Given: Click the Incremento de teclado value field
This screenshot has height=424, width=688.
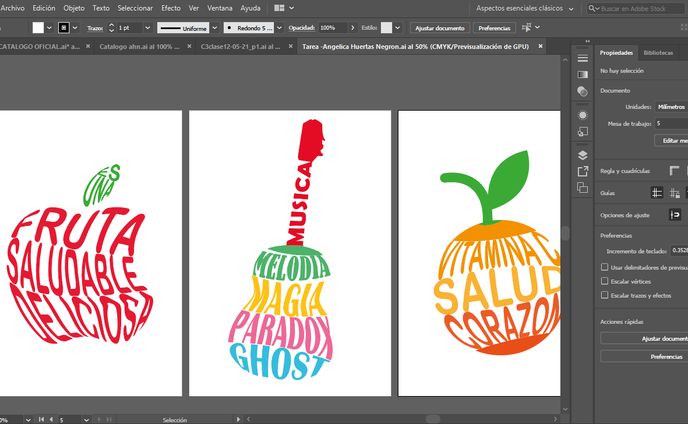Looking at the screenshot, I should [x=679, y=250].
